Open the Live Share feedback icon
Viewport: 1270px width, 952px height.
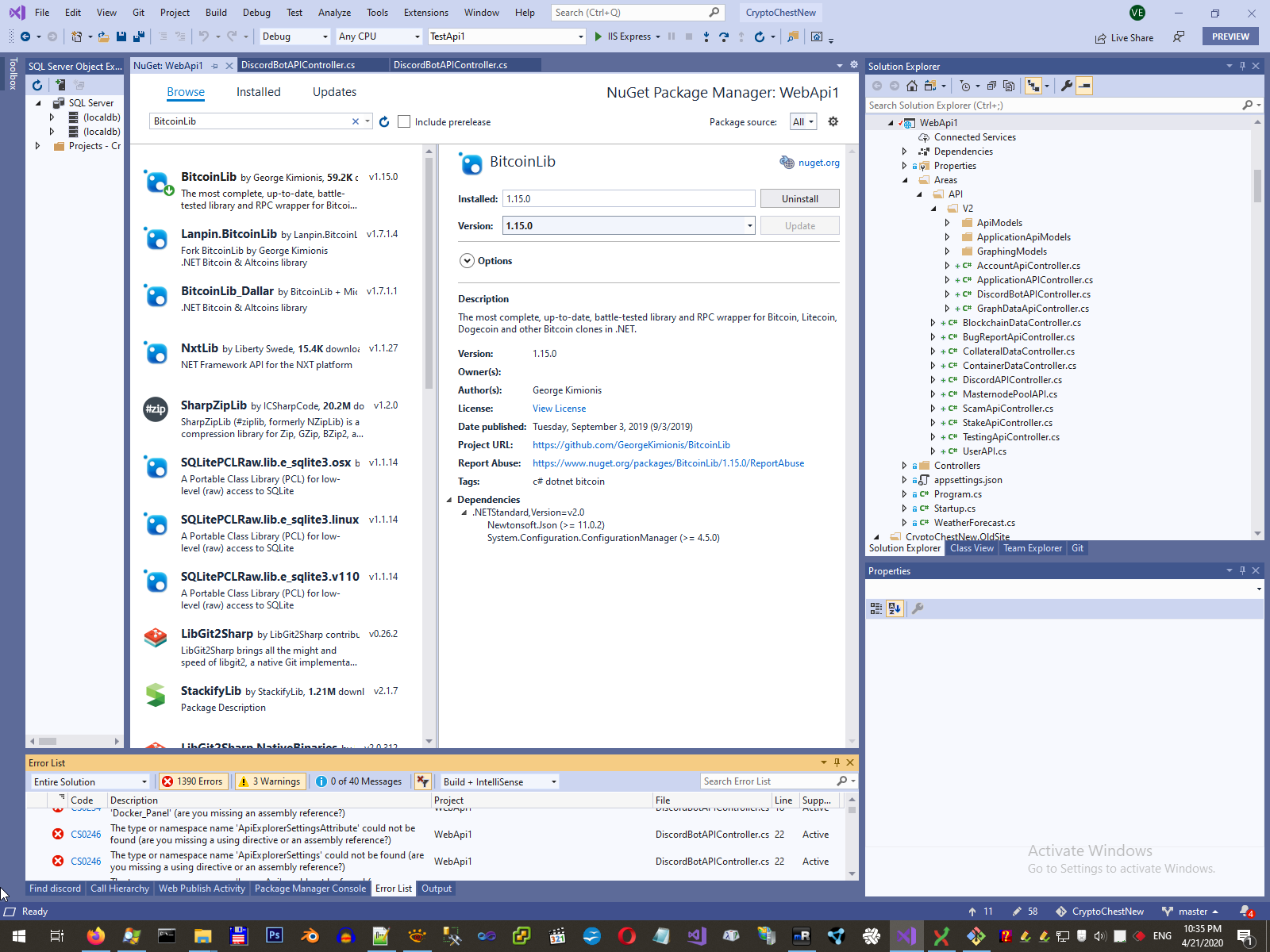coord(1180,36)
